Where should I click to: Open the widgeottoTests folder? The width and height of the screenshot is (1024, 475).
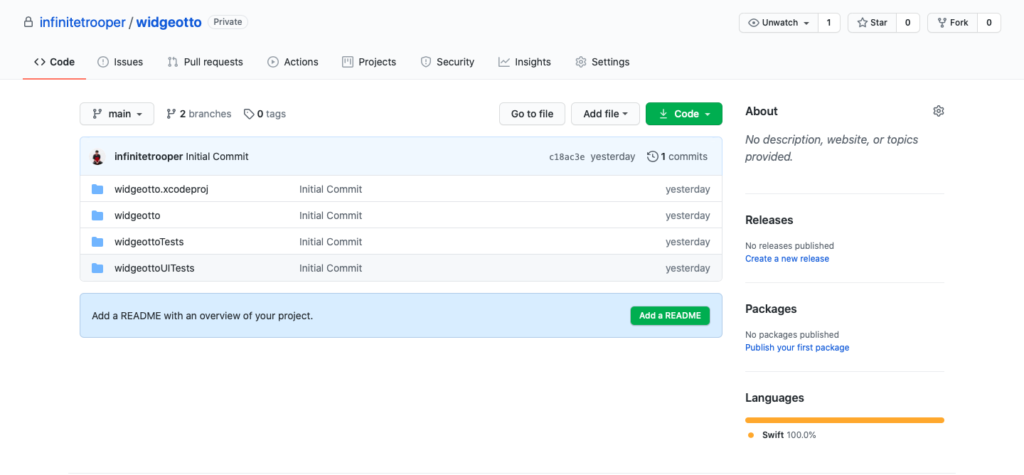coord(149,242)
